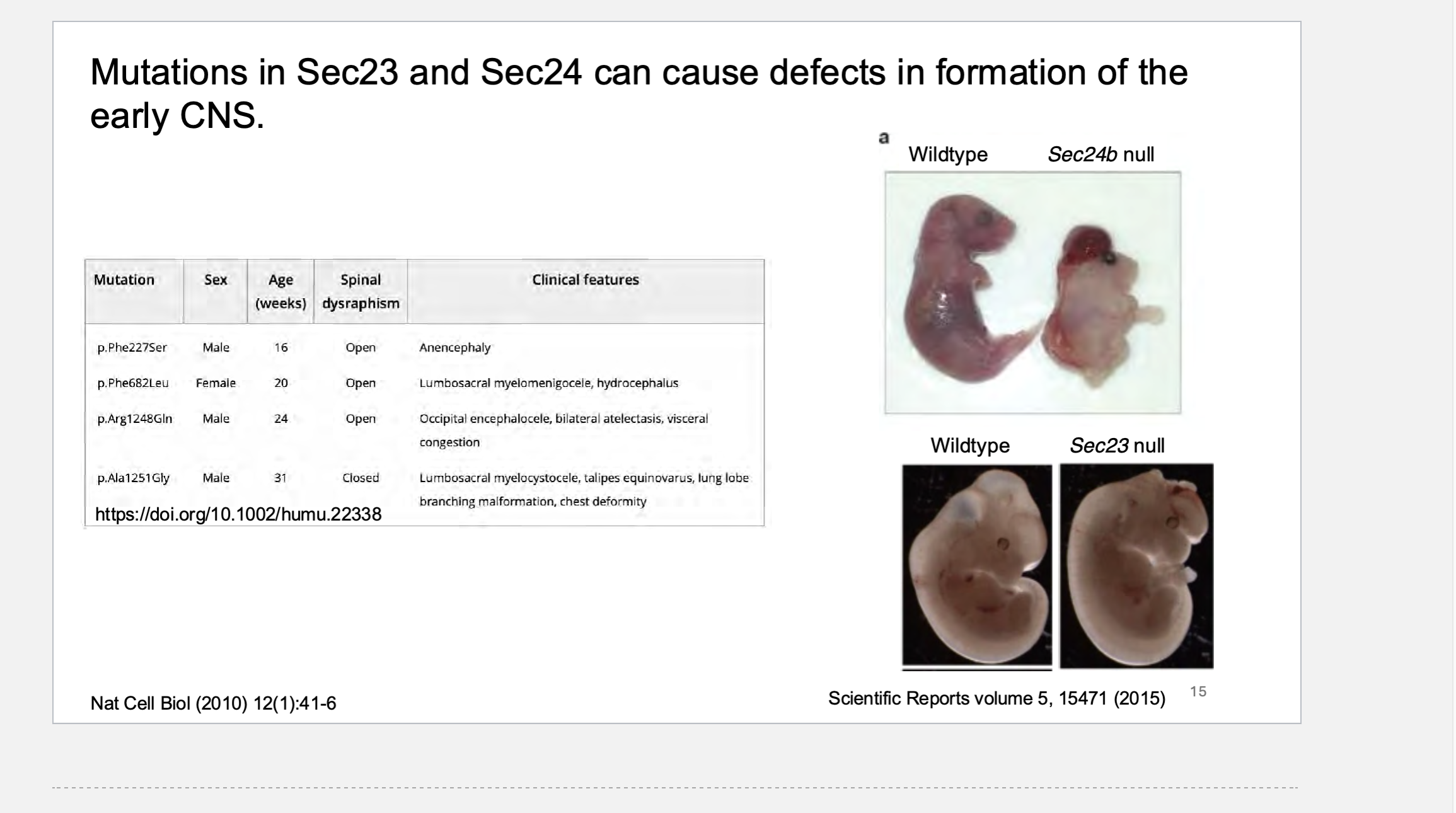Click the Wildtype and Sec24b null pup image
Image resolution: width=1456 pixels, height=813 pixels.
coord(1032,292)
